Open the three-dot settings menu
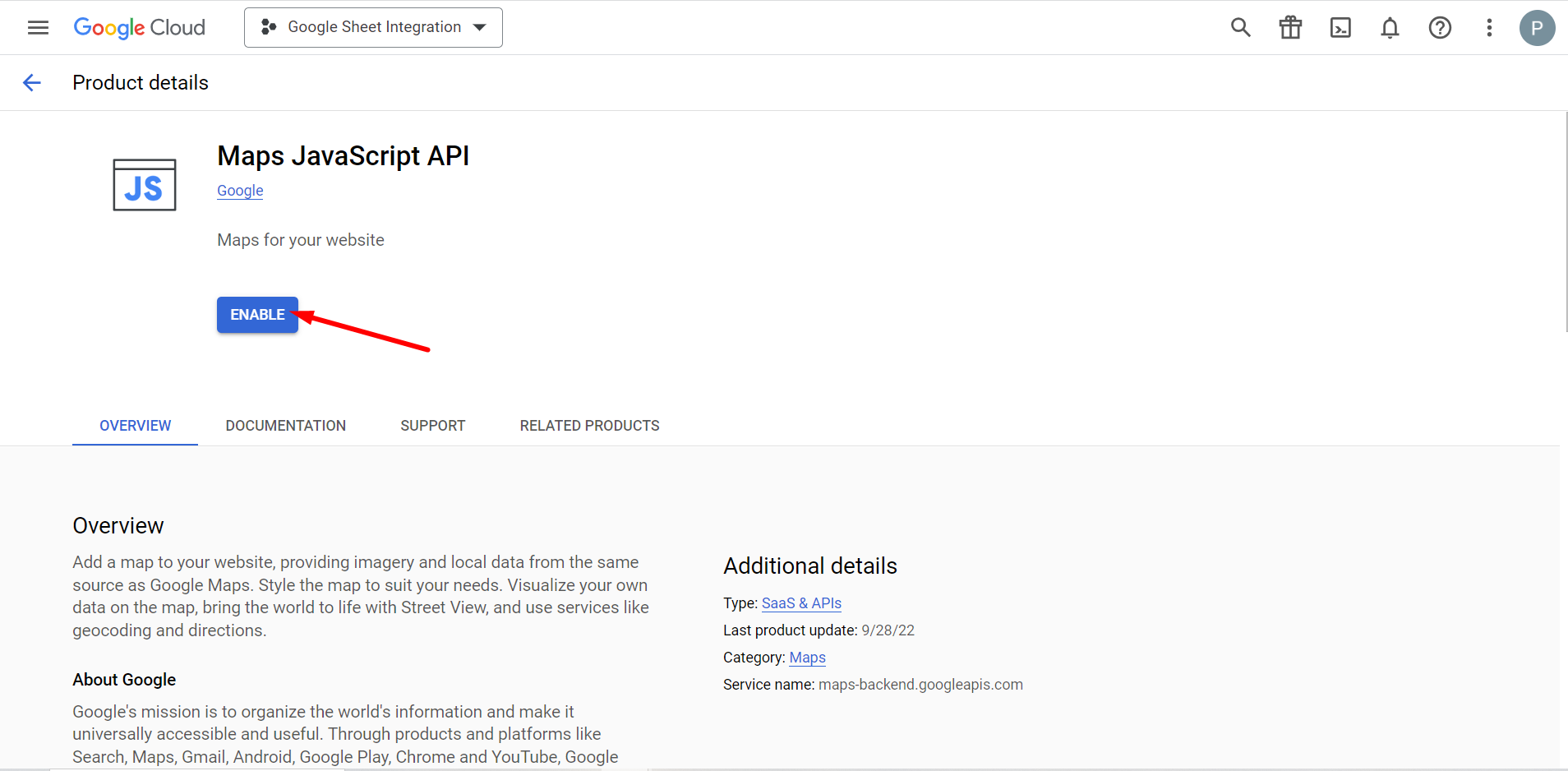The width and height of the screenshot is (1568, 771). 1489,27
